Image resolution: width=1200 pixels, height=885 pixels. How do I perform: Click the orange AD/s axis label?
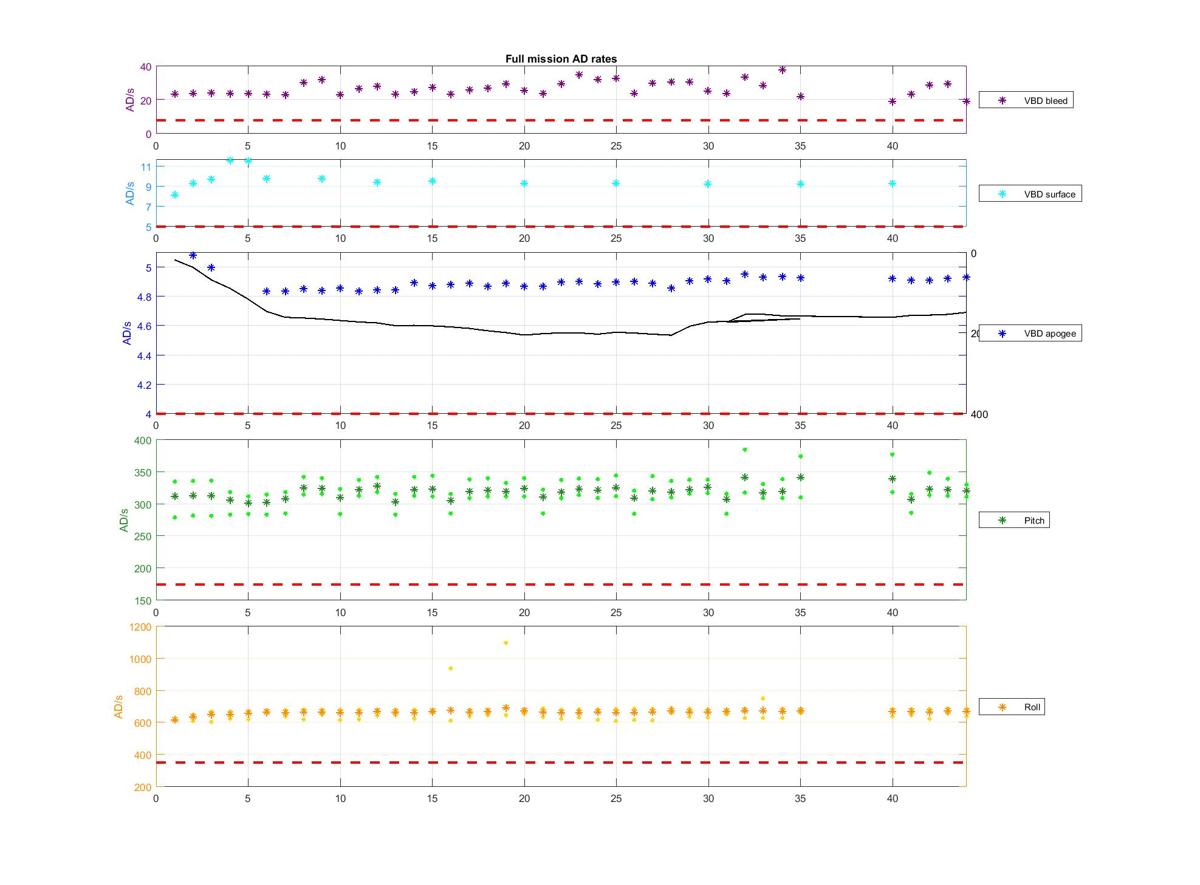(120, 707)
